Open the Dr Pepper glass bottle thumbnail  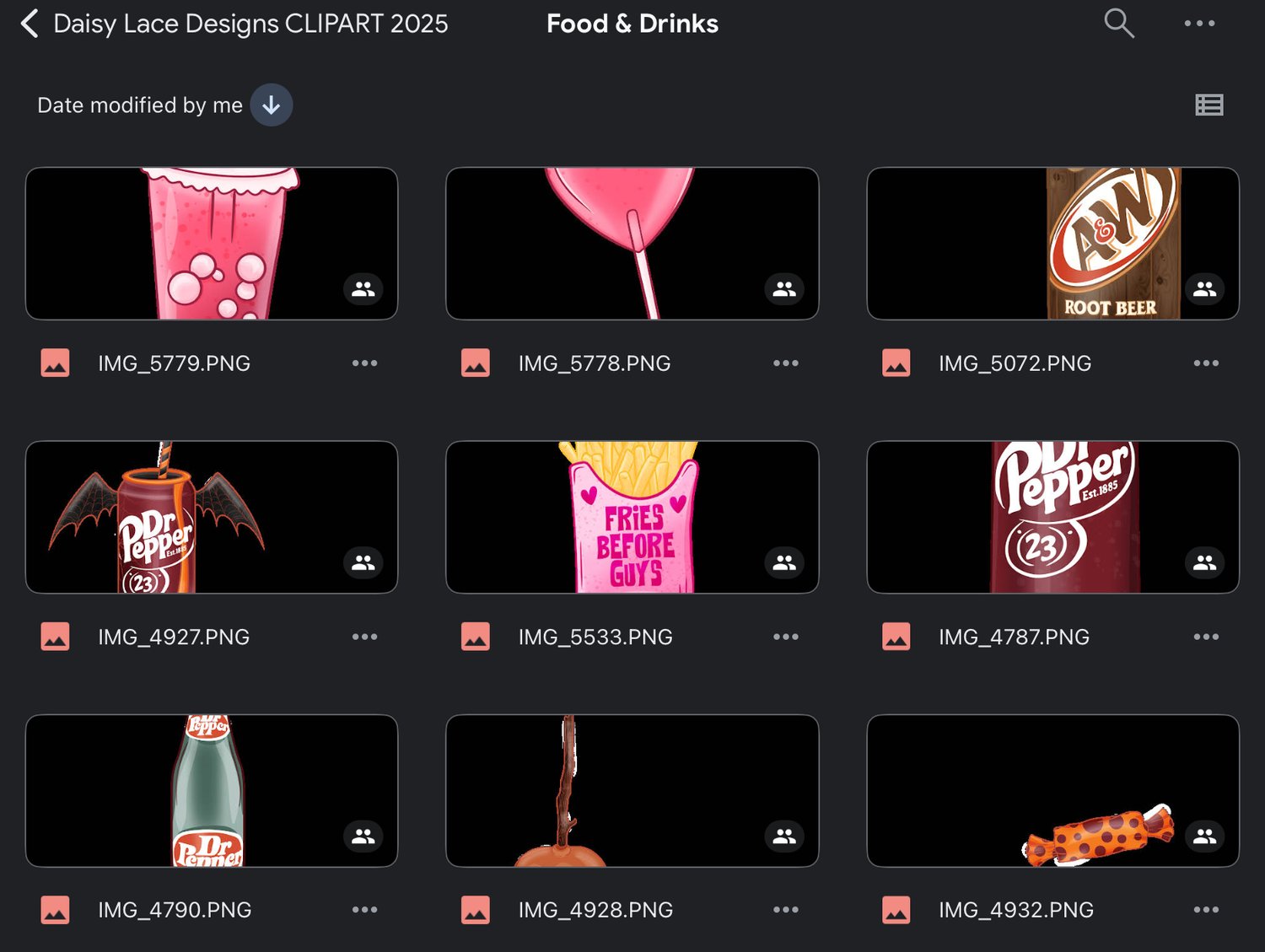tap(212, 791)
